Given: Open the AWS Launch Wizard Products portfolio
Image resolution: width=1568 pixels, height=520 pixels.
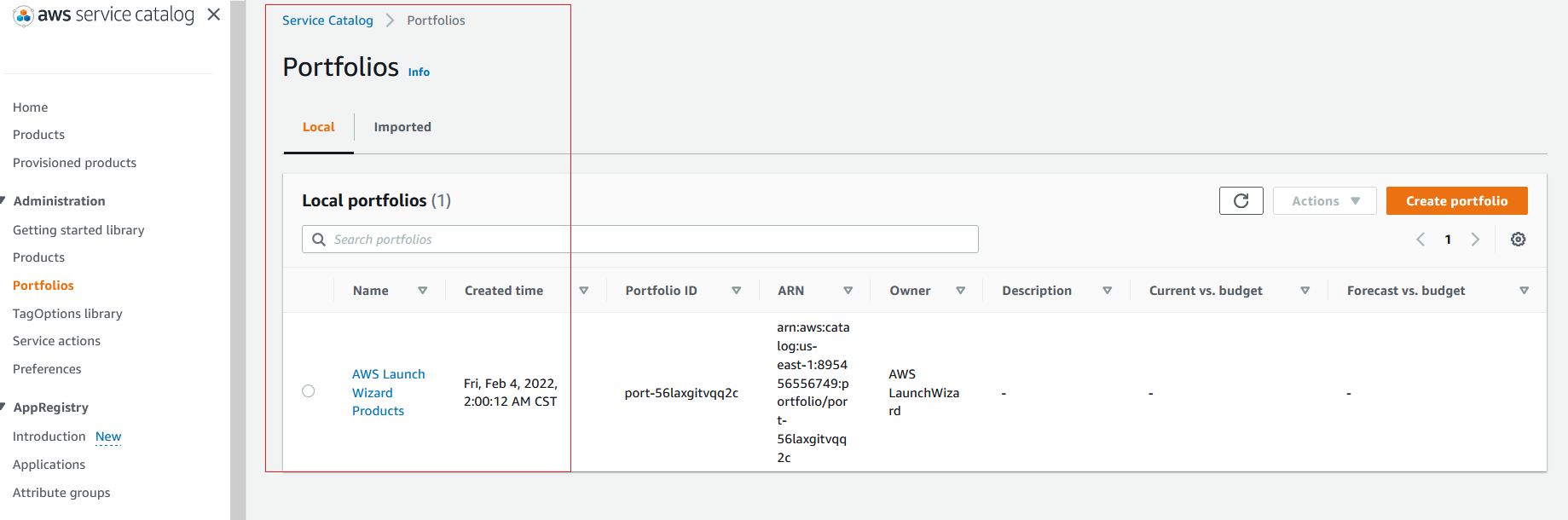Looking at the screenshot, I should [389, 392].
